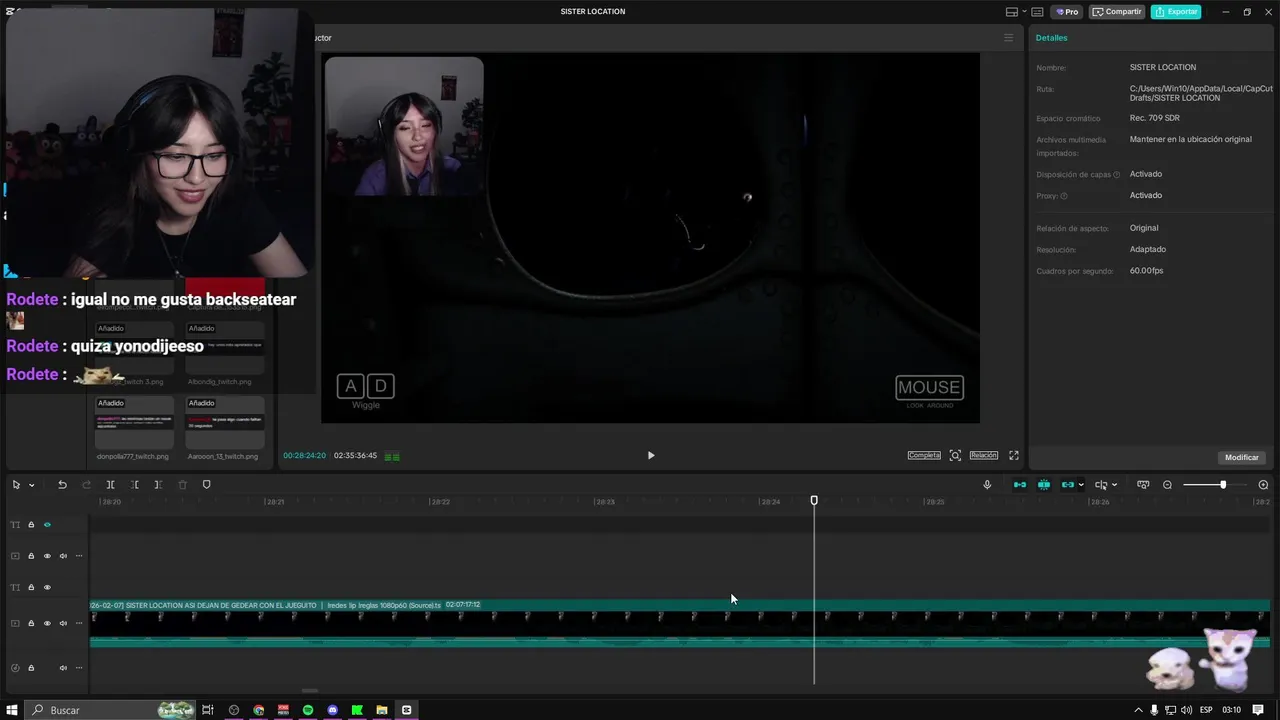Open layout selector icon in title bar

pos(1012,12)
